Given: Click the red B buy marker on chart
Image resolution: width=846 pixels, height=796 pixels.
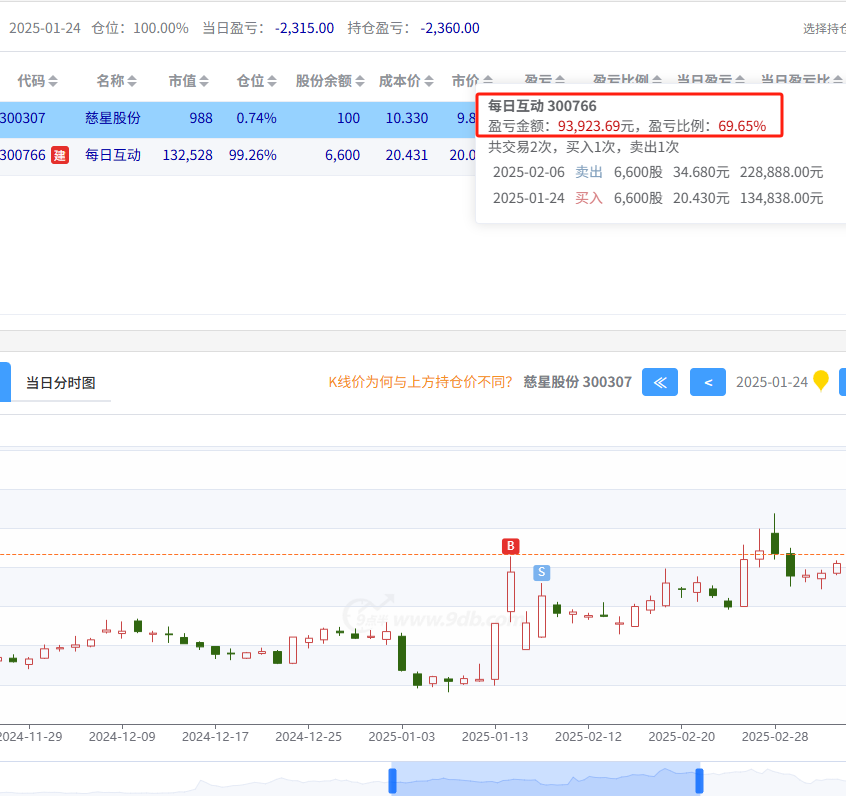Looking at the screenshot, I should click(511, 546).
